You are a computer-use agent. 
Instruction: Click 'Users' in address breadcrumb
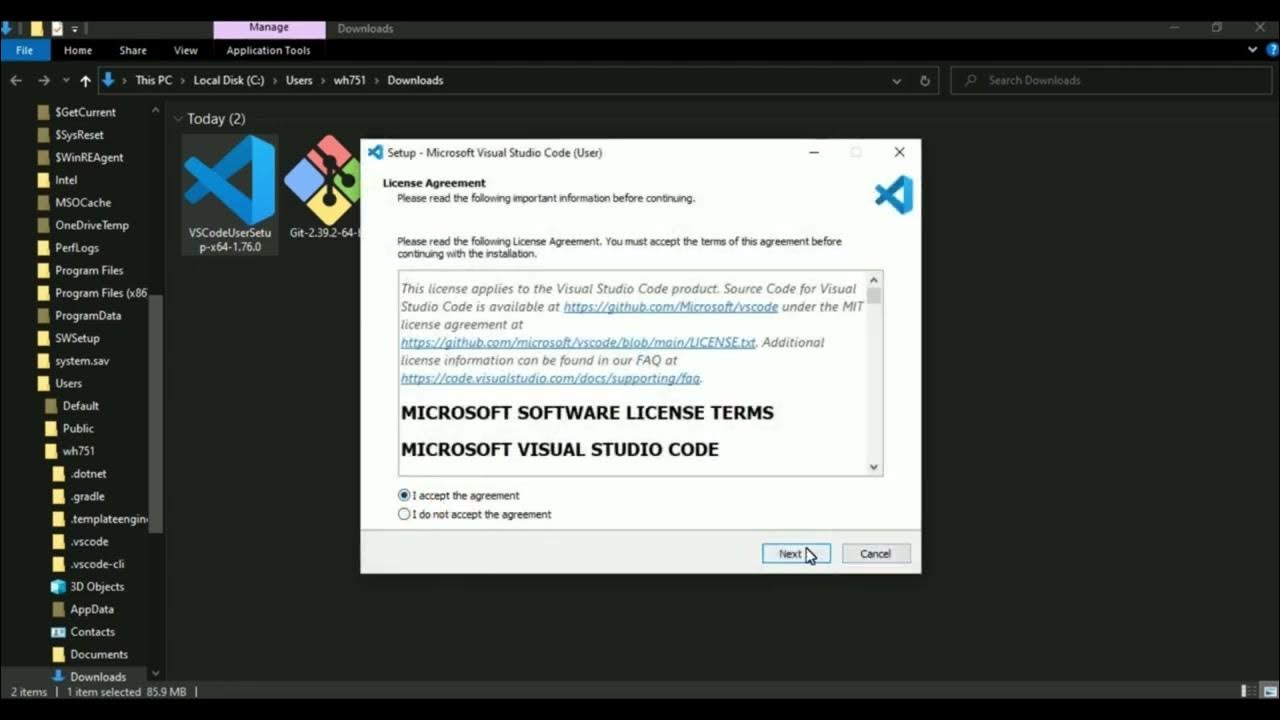point(299,80)
